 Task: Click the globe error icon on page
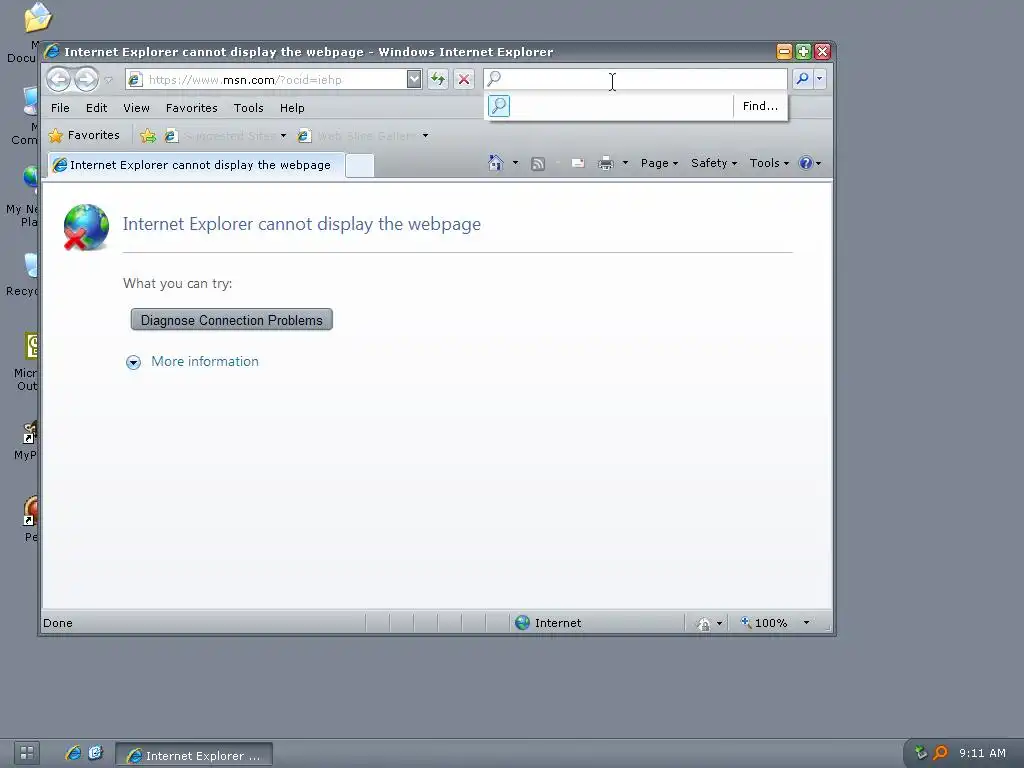(x=86, y=227)
